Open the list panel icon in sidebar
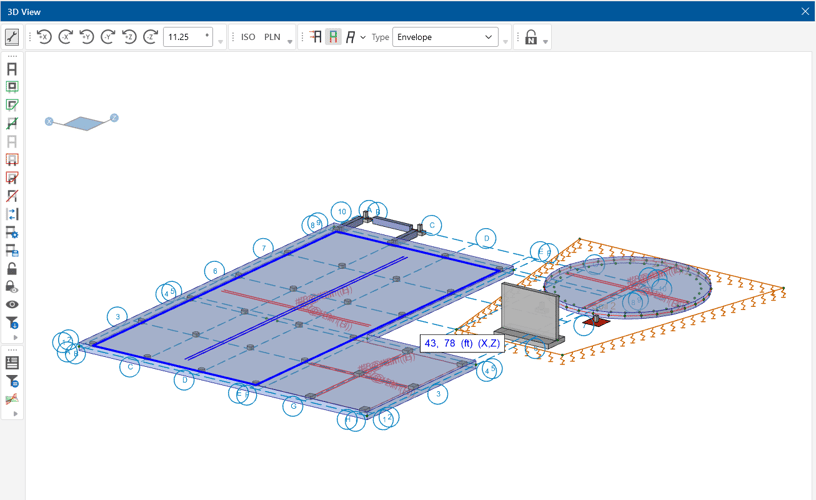 [12, 363]
